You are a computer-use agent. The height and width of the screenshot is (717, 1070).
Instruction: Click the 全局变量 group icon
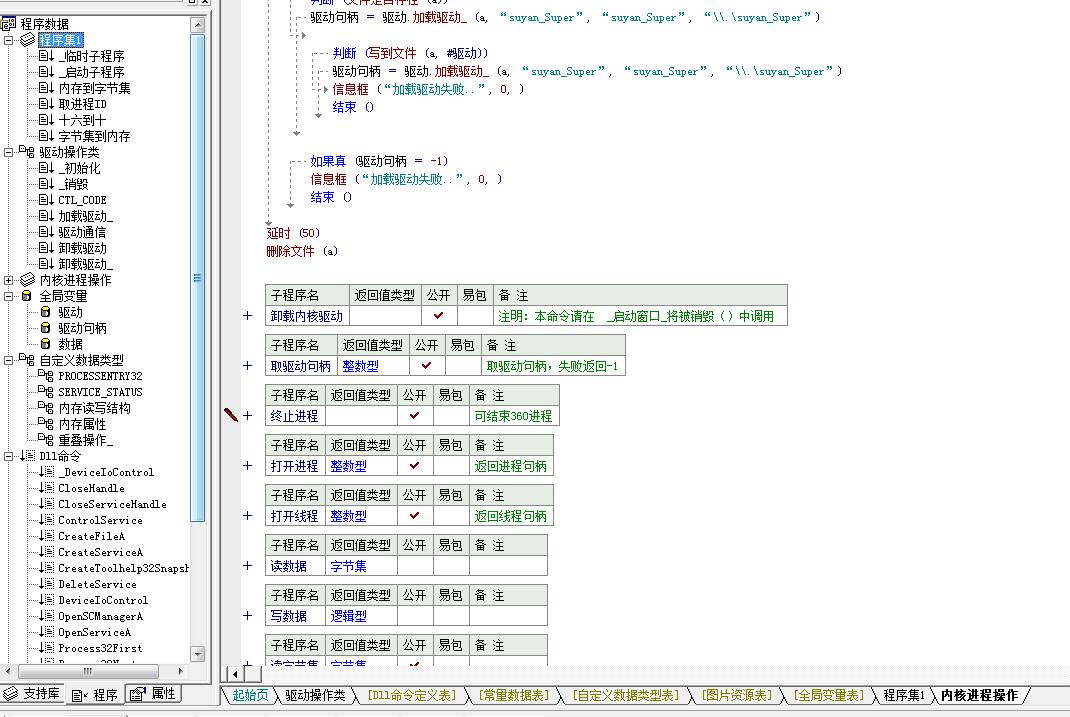tap(27, 296)
